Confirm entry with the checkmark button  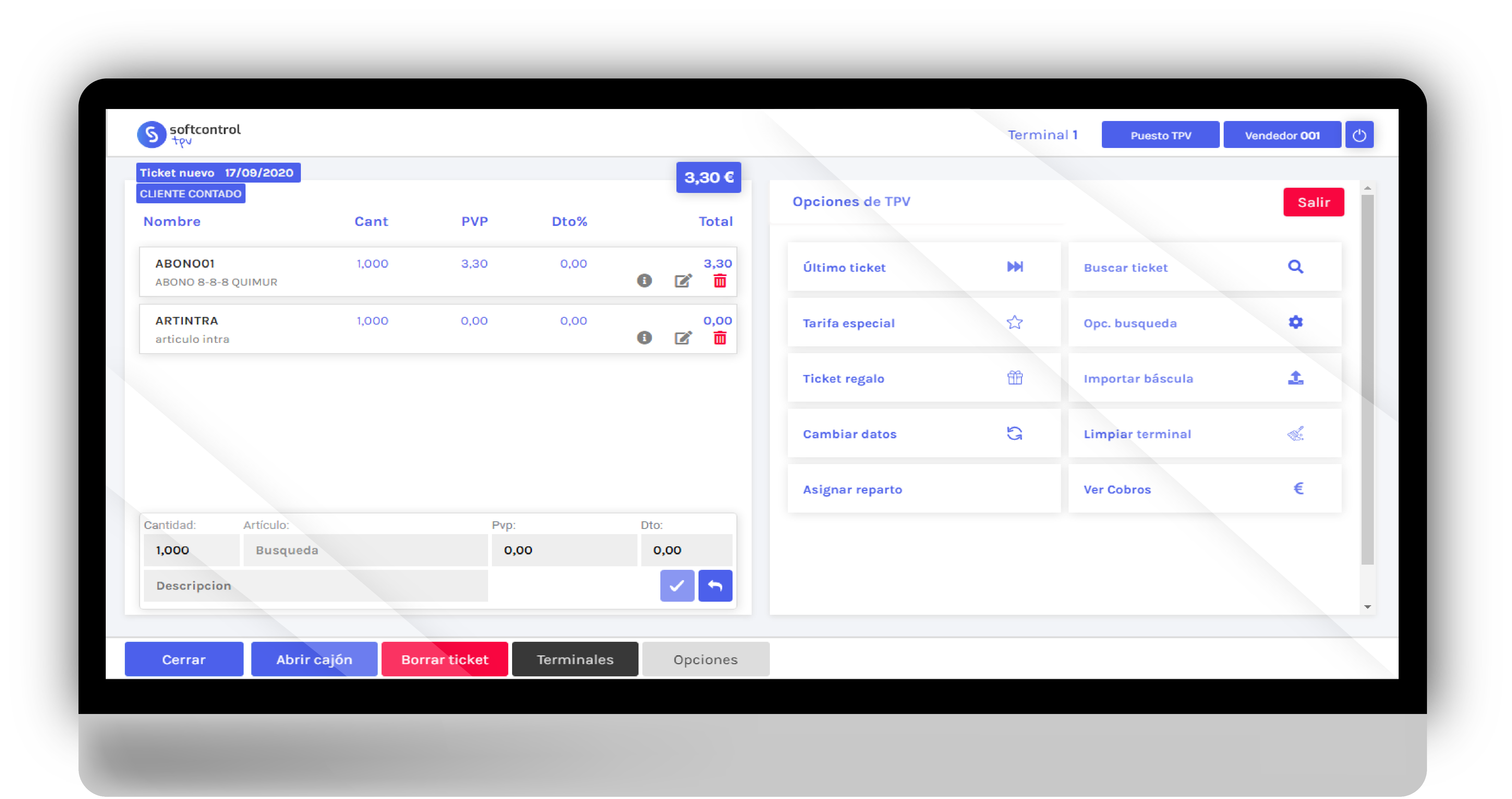677,585
